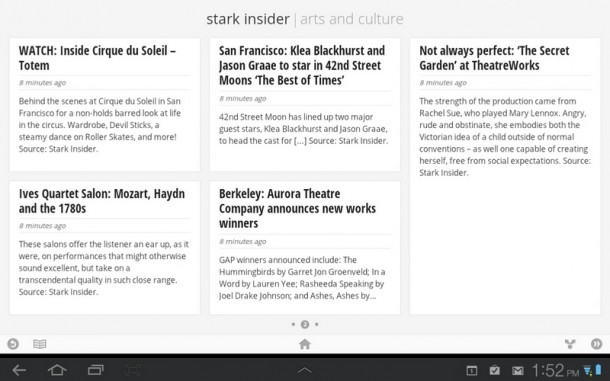Select summary 'GAP winners announced include'

(302, 277)
